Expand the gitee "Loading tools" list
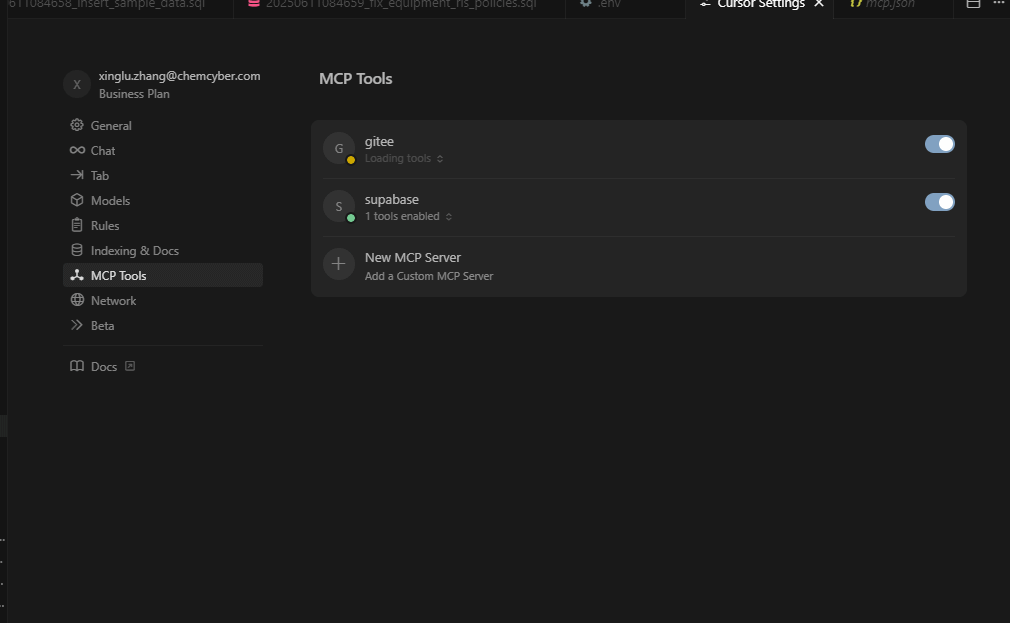 (404, 159)
